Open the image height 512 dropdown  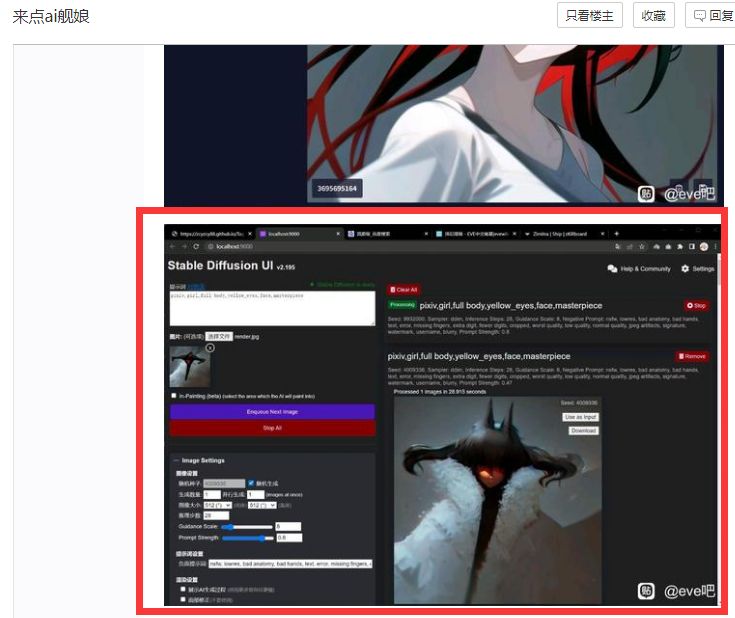coord(262,505)
